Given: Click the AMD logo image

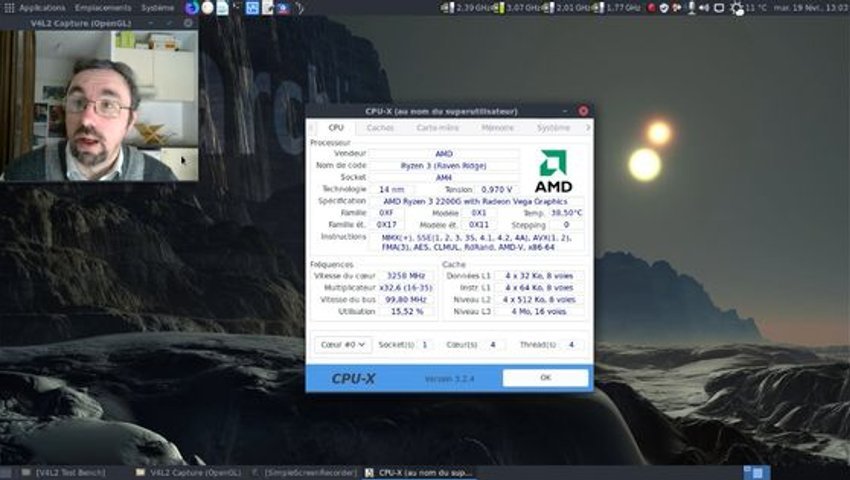Looking at the screenshot, I should pyautogui.click(x=553, y=171).
